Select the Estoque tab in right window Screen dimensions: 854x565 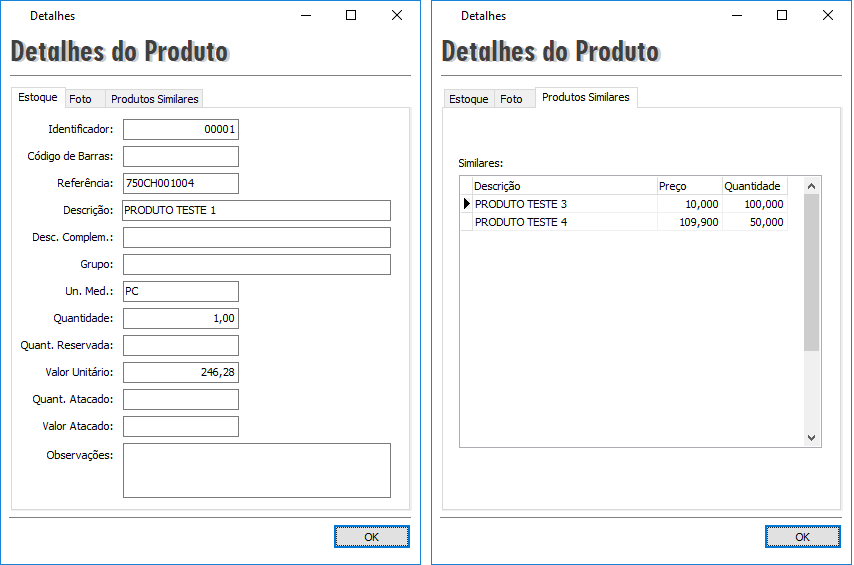click(x=468, y=99)
